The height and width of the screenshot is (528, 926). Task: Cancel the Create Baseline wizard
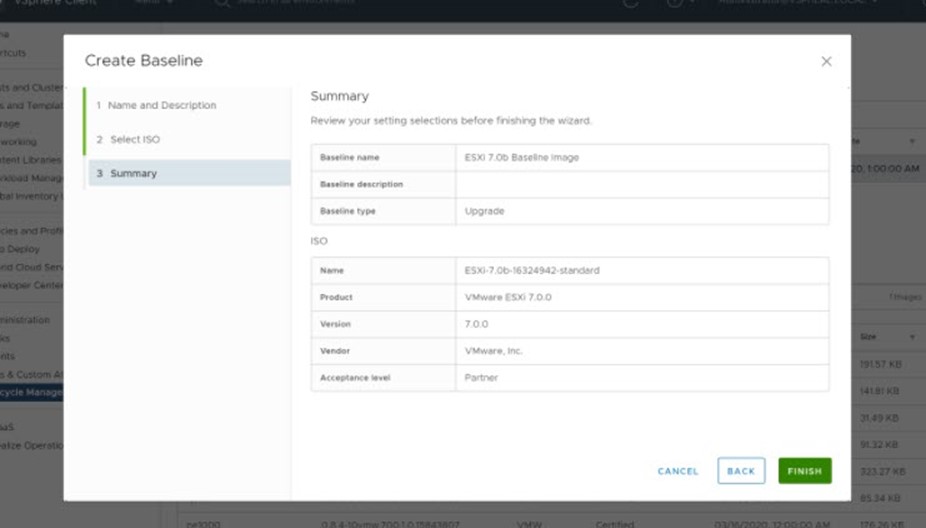pos(678,471)
